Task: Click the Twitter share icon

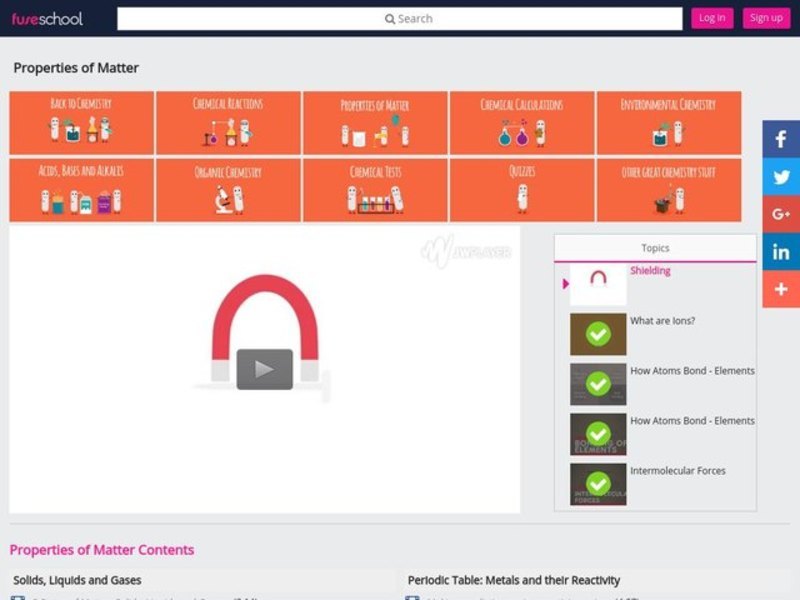Action: click(781, 177)
